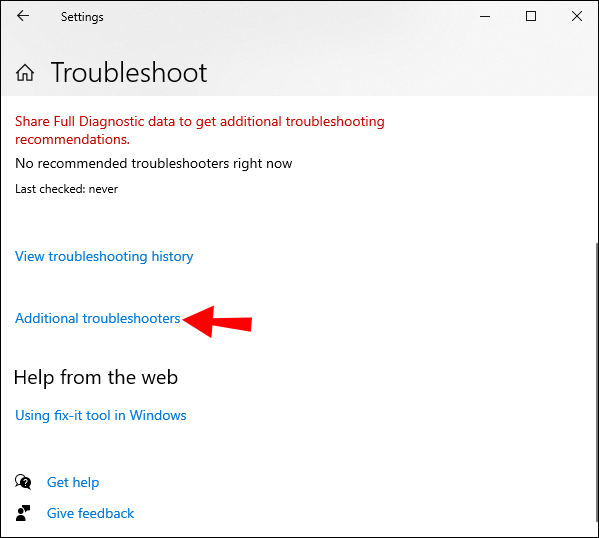Open Additional troubleshooters link

coord(97,318)
